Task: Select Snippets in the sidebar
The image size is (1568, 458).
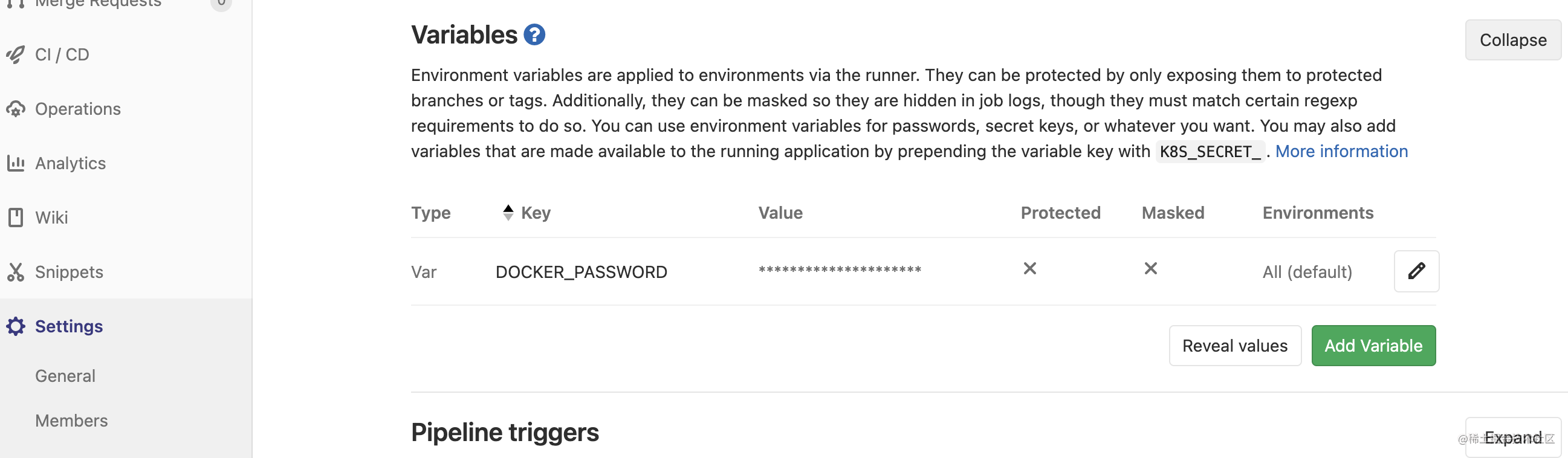Action: click(x=69, y=272)
